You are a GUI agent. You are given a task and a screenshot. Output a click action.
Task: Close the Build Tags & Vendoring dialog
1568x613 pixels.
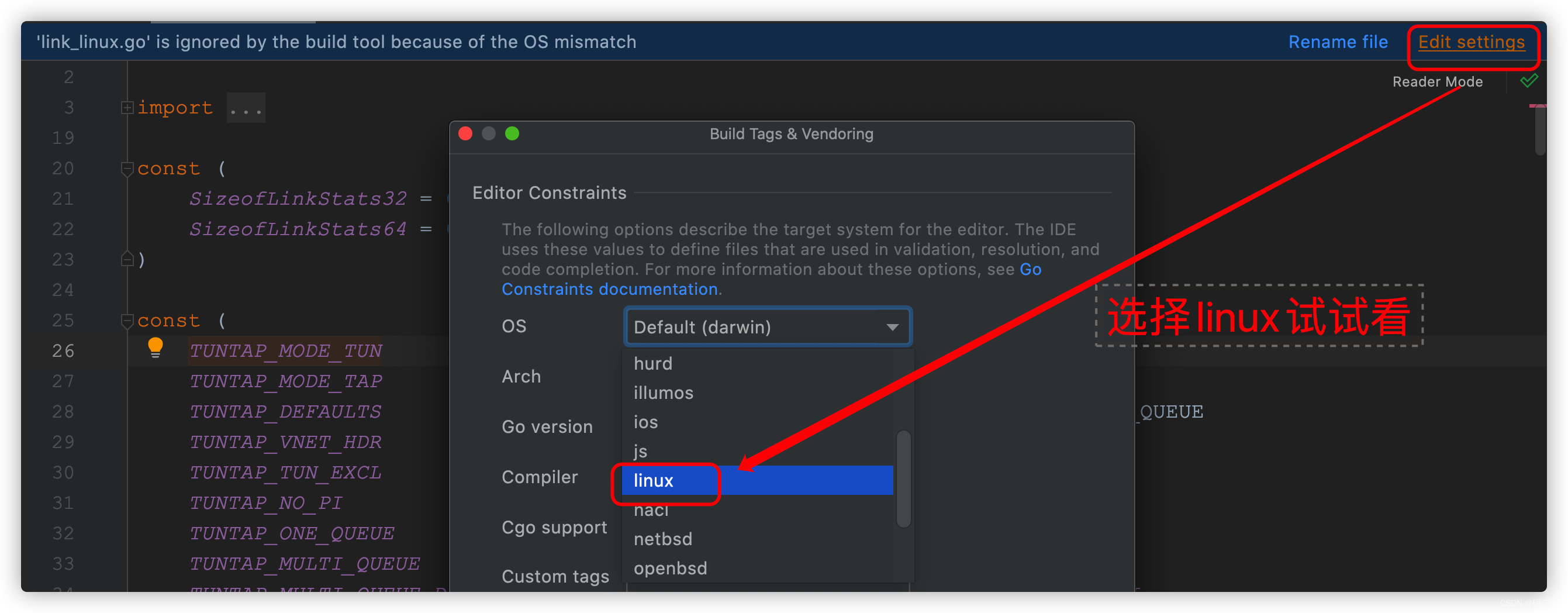tap(465, 133)
